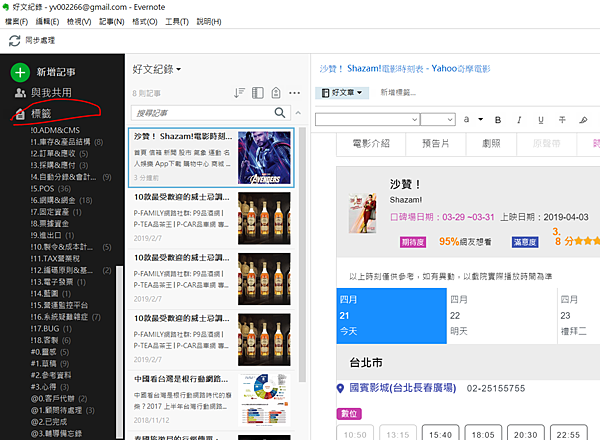Switch to the 劇照 tab
The image size is (600, 440).
(491, 144)
